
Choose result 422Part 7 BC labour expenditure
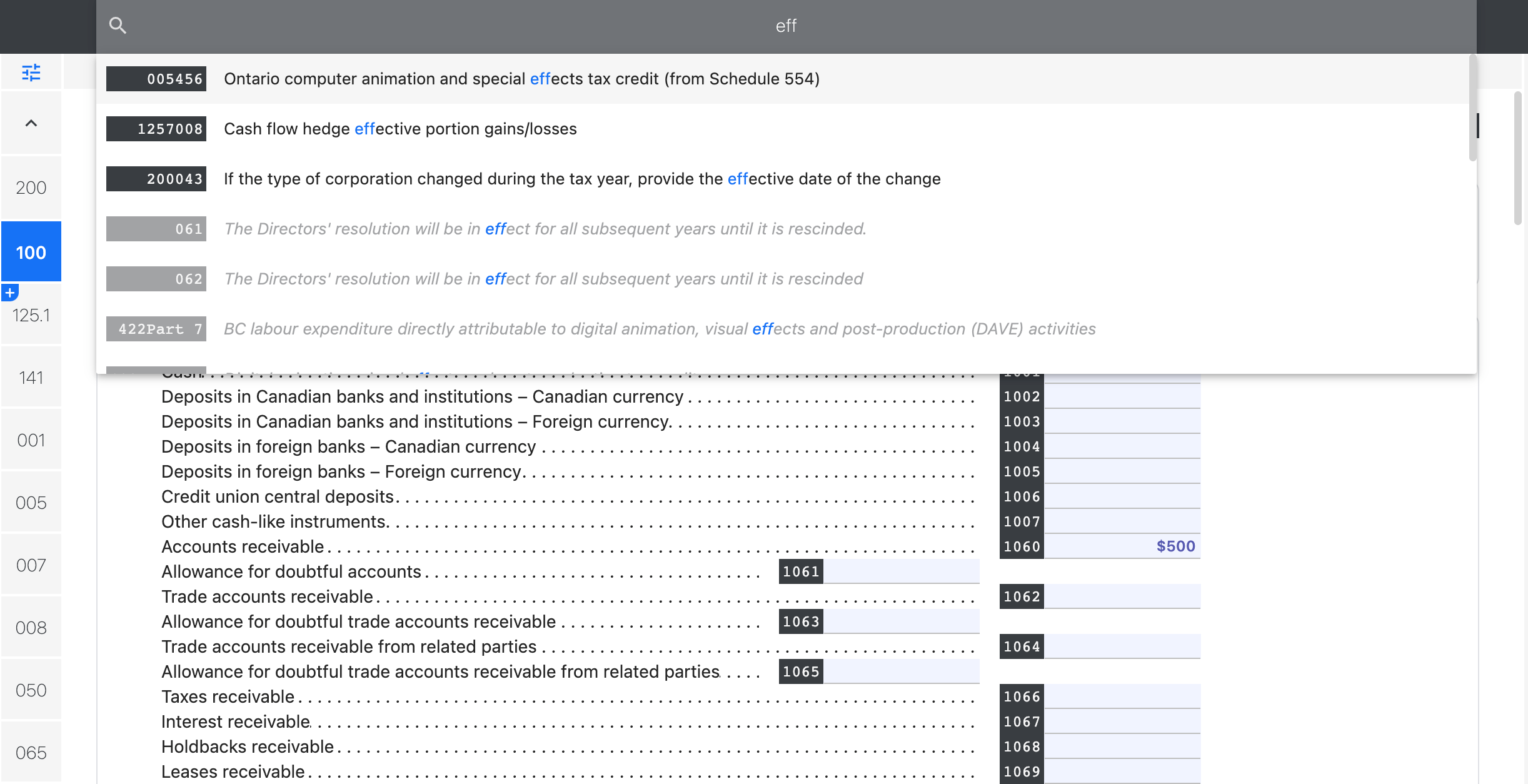point(659,329)
